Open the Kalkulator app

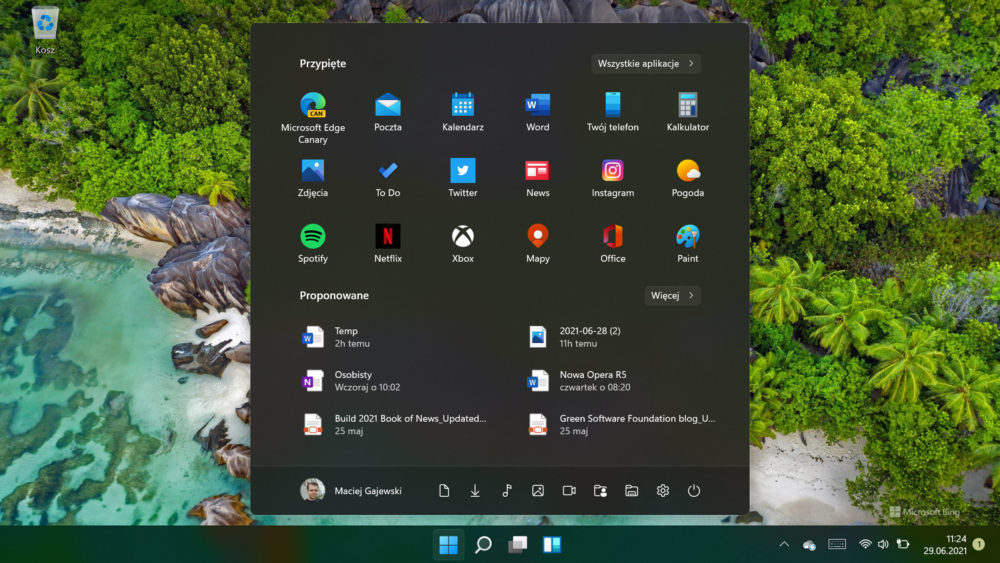click(688, 112)
